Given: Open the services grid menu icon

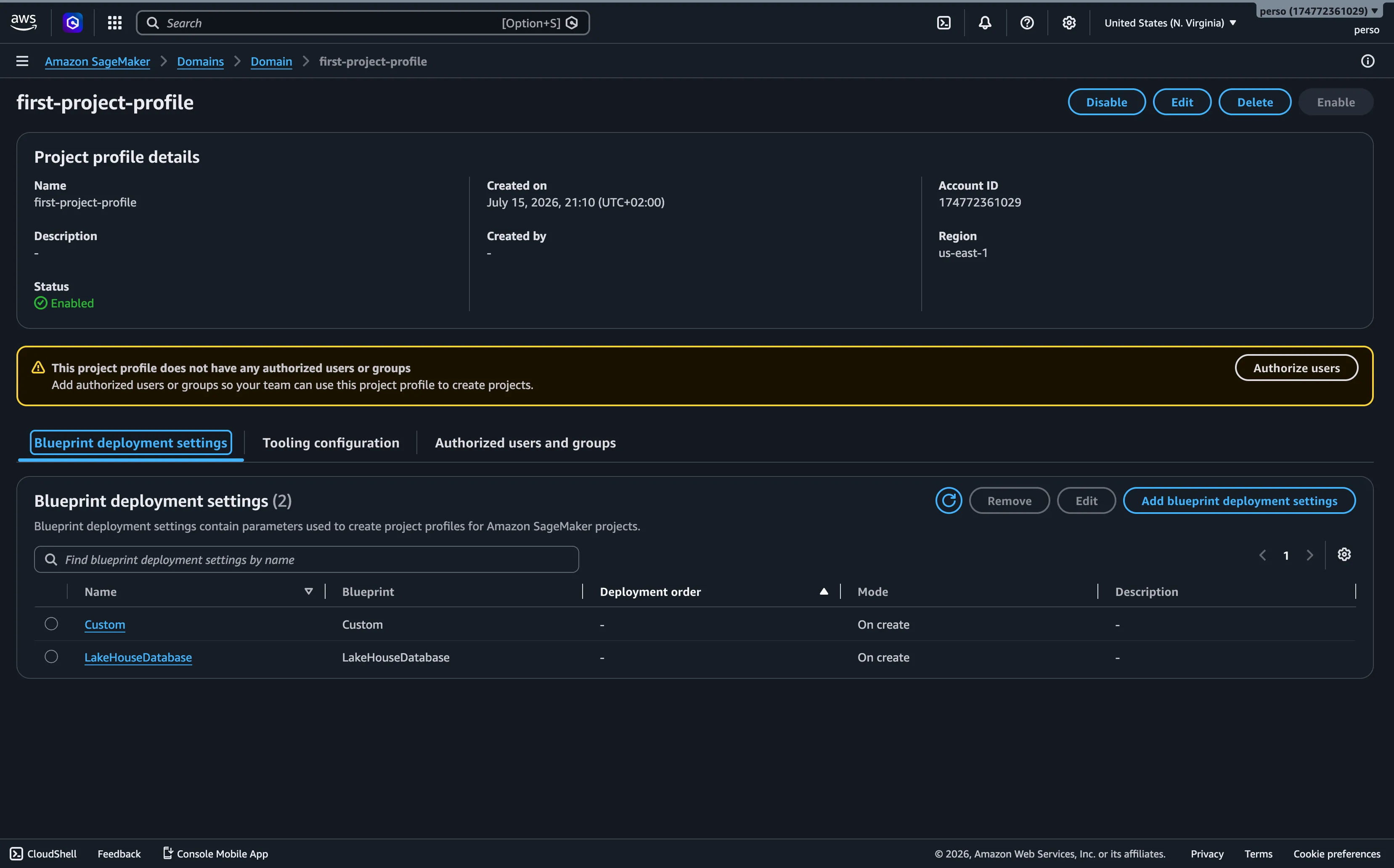Looking at the screenshot, I should coord(115,22).
